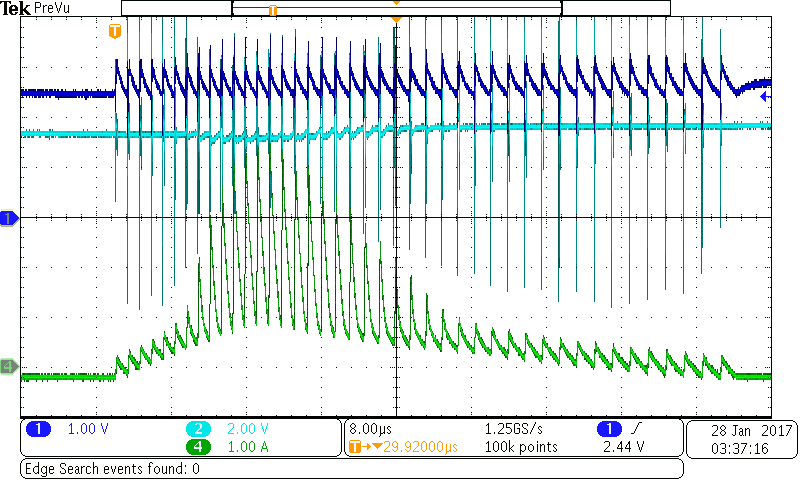Click the Edge Search events found message
The height and width of the screenshot is (480, 800).
[112, 468]
